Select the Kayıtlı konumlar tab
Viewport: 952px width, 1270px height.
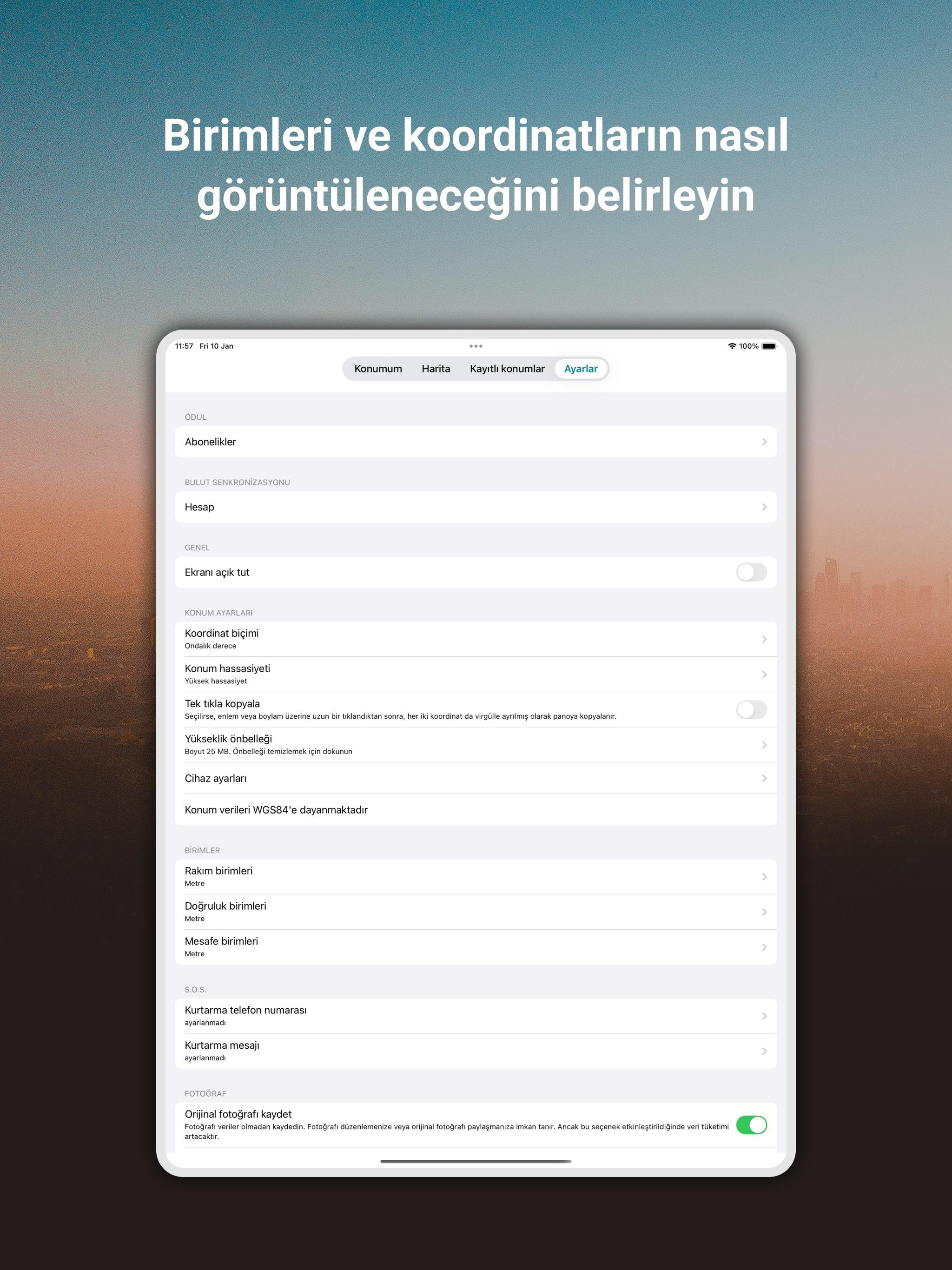507,369
